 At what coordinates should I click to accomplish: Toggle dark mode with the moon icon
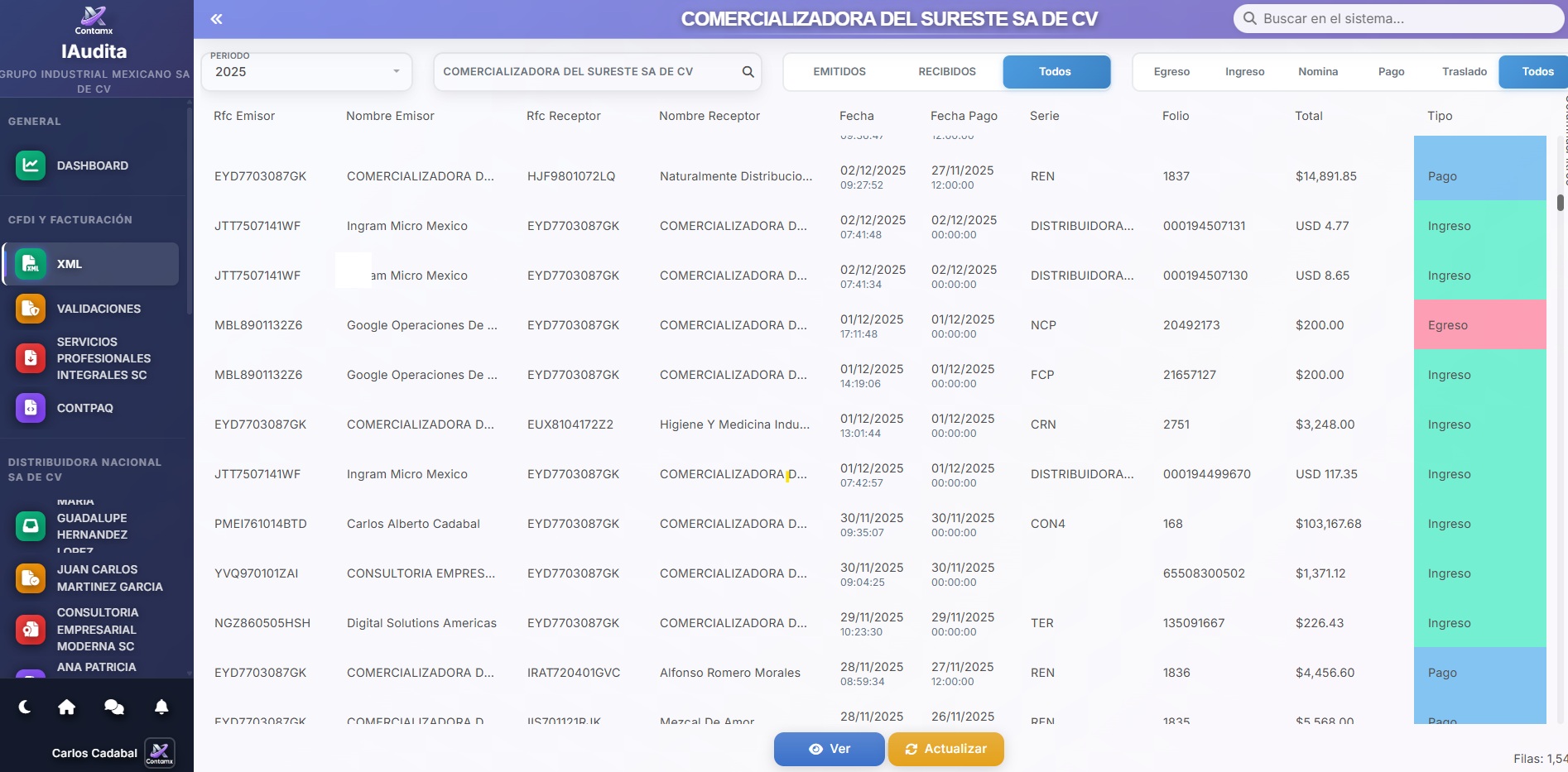pyautogui.click(x=23, y=707)
